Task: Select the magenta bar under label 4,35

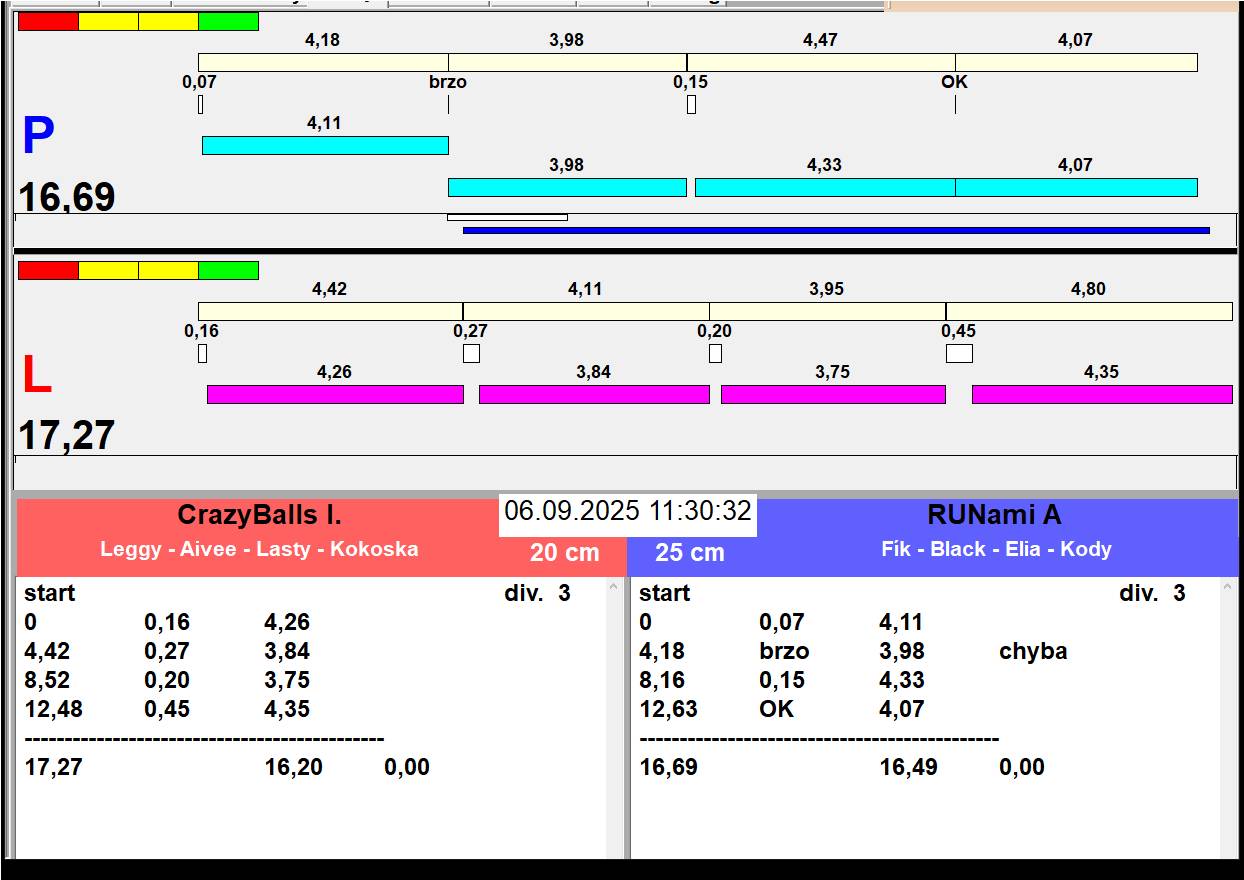Action: coord(1102,394)
